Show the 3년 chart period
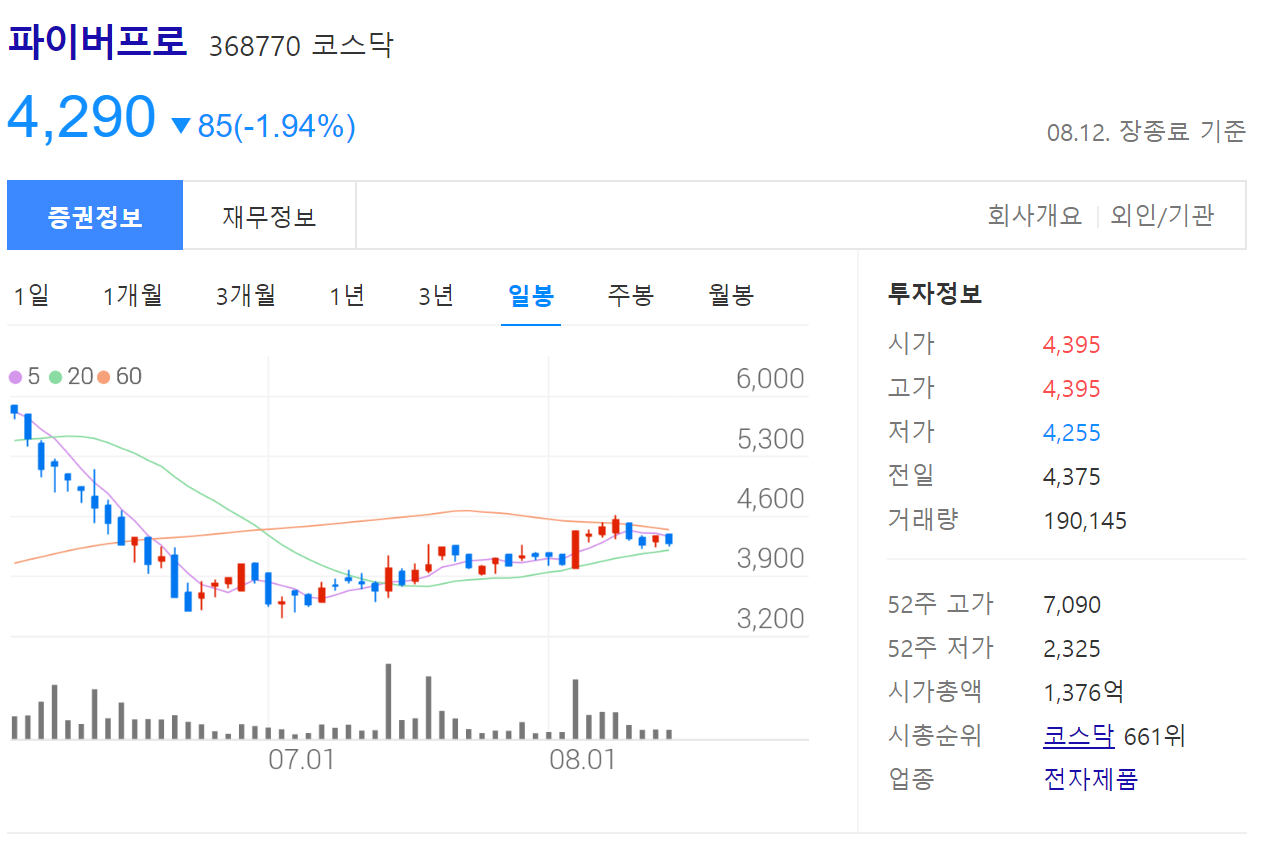 tap(436, 295)
